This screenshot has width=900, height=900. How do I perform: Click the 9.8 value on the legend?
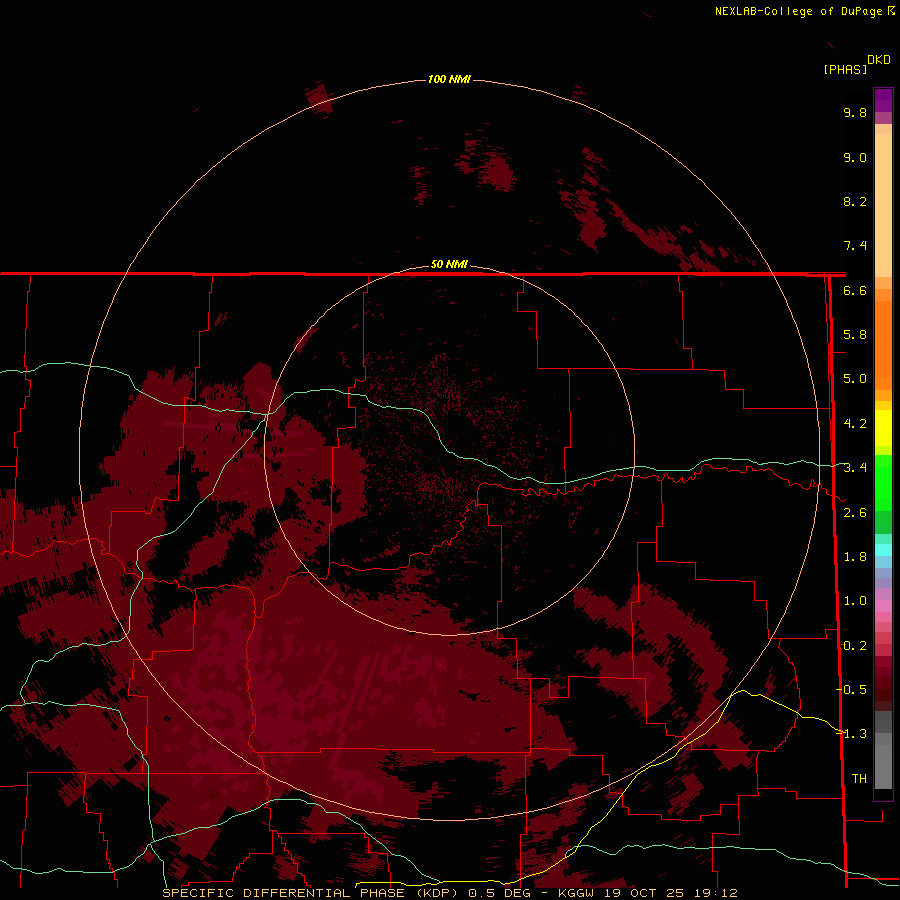(855, 112)
